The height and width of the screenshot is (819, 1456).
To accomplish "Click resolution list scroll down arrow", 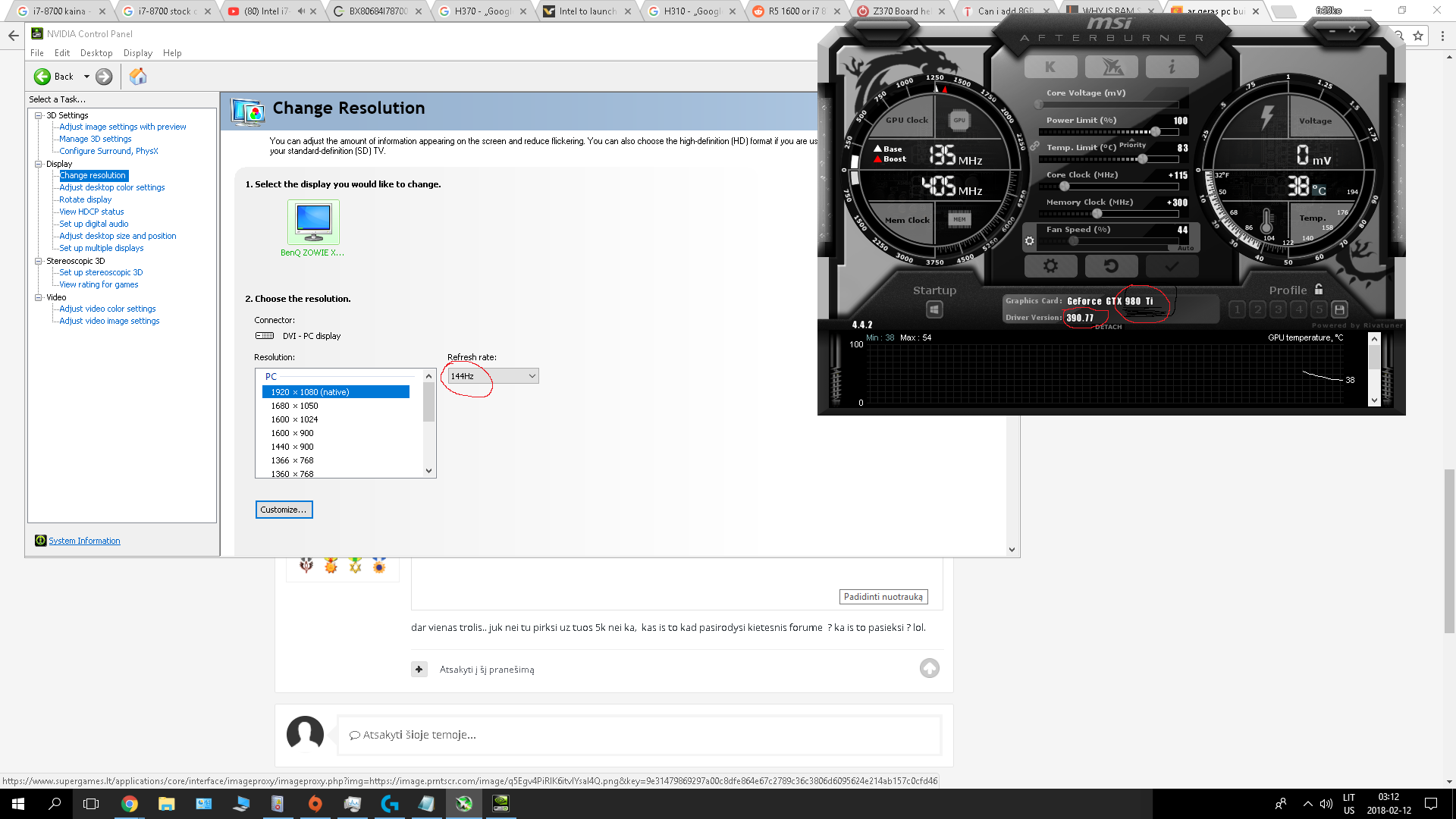I will (x=429, y=471).
